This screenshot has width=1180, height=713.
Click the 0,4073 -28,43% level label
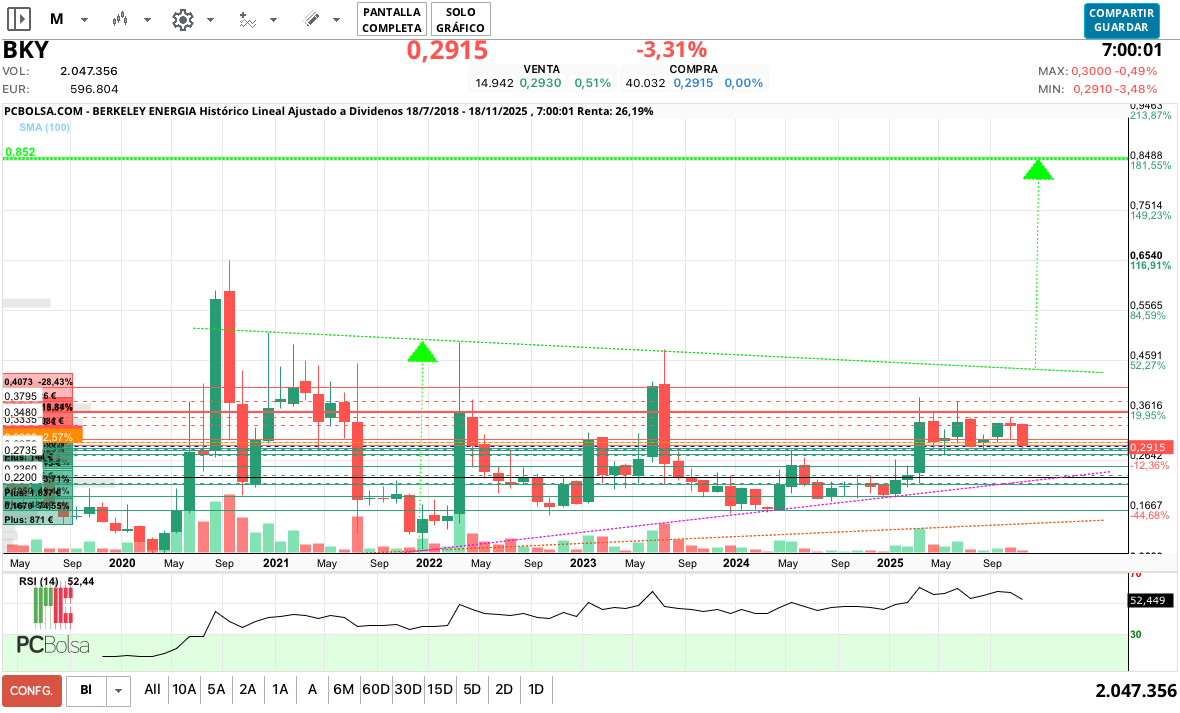[x=38, y=382]
